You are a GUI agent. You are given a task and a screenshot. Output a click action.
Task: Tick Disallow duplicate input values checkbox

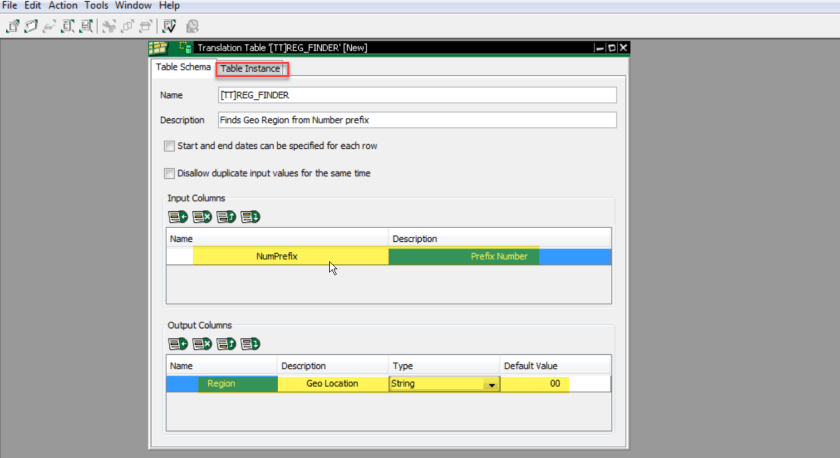pyautogui.click(x=169, y=174)
